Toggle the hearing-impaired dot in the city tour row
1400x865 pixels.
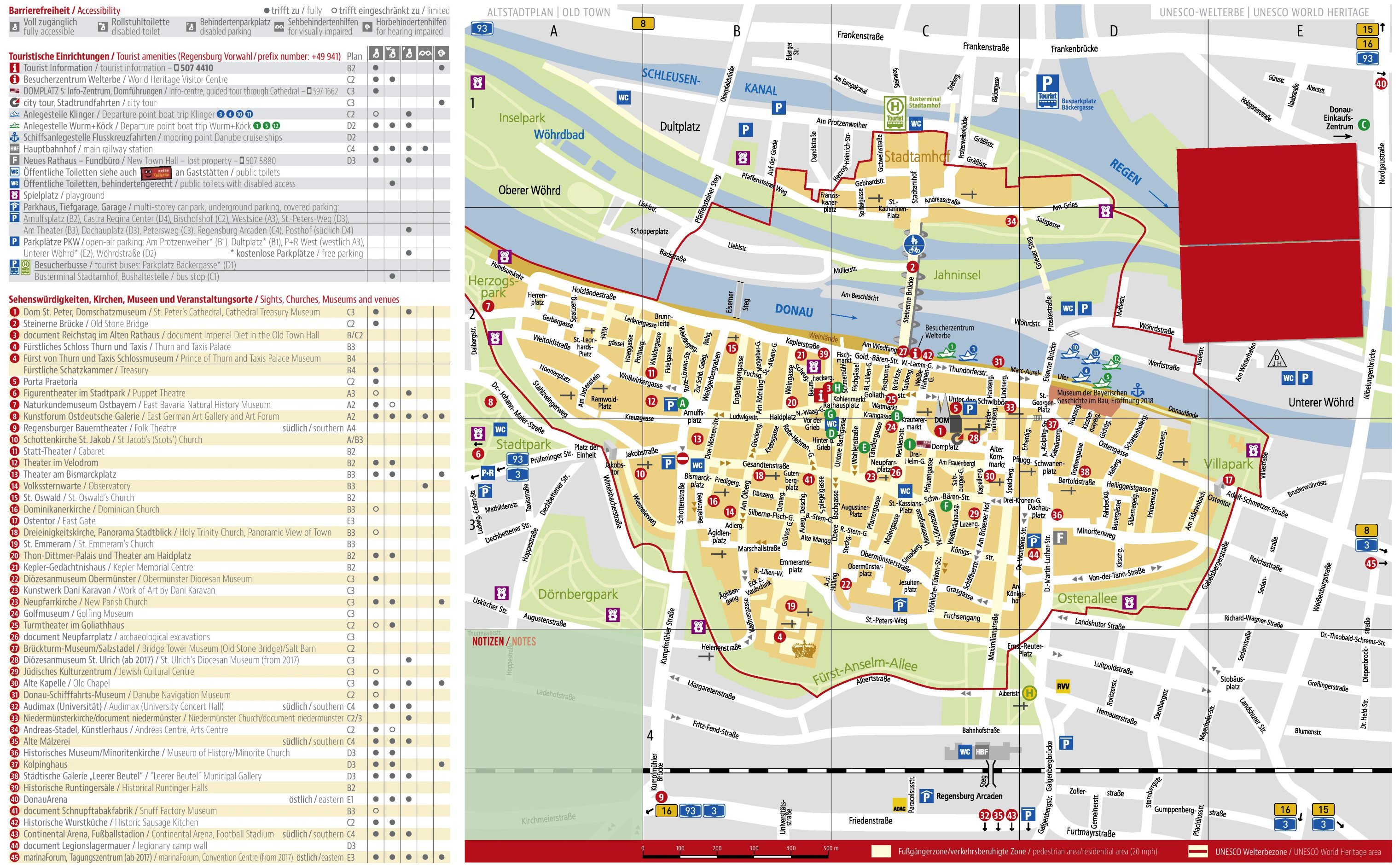pos(440,102)
